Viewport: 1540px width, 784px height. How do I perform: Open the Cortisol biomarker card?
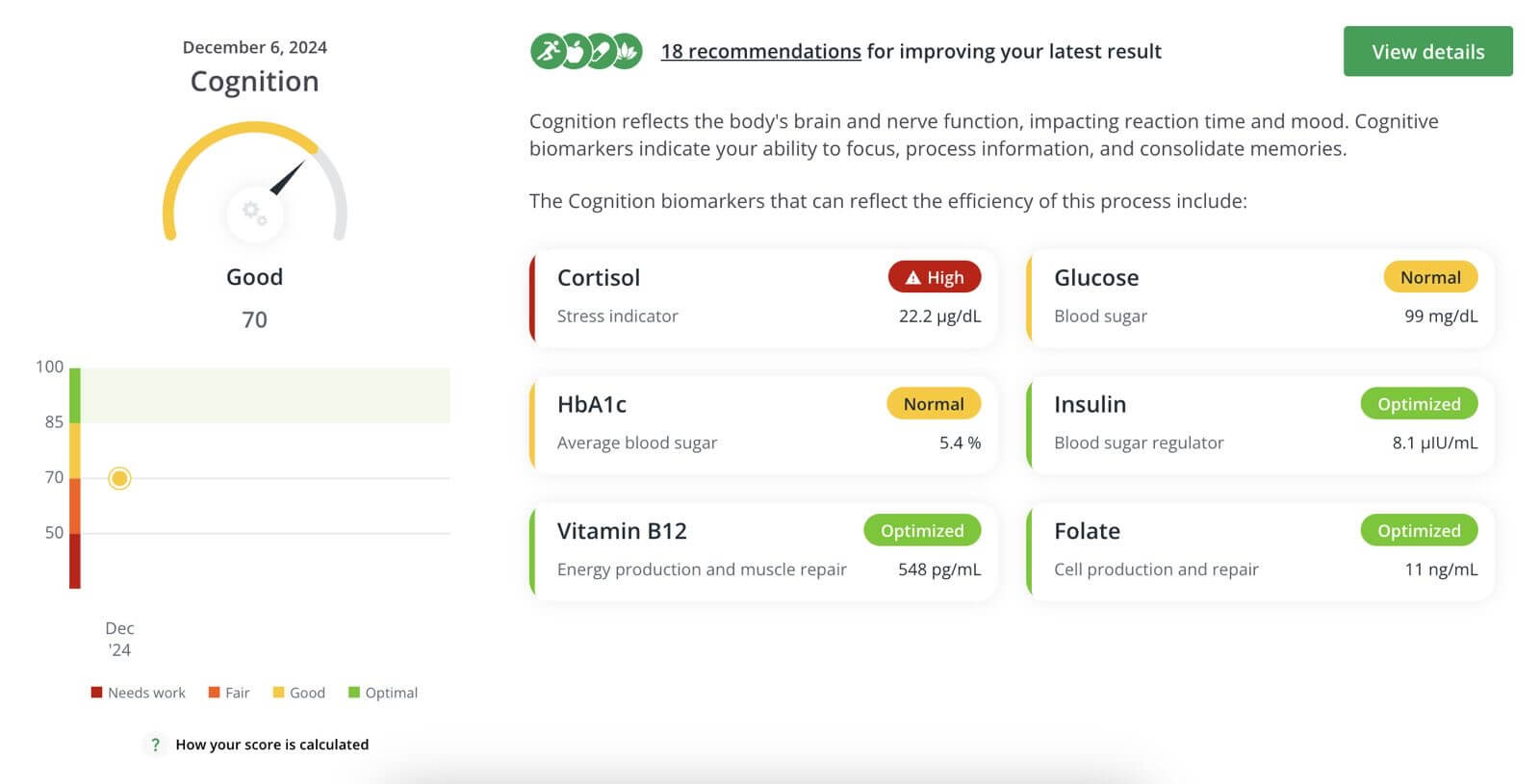(763, 298)
